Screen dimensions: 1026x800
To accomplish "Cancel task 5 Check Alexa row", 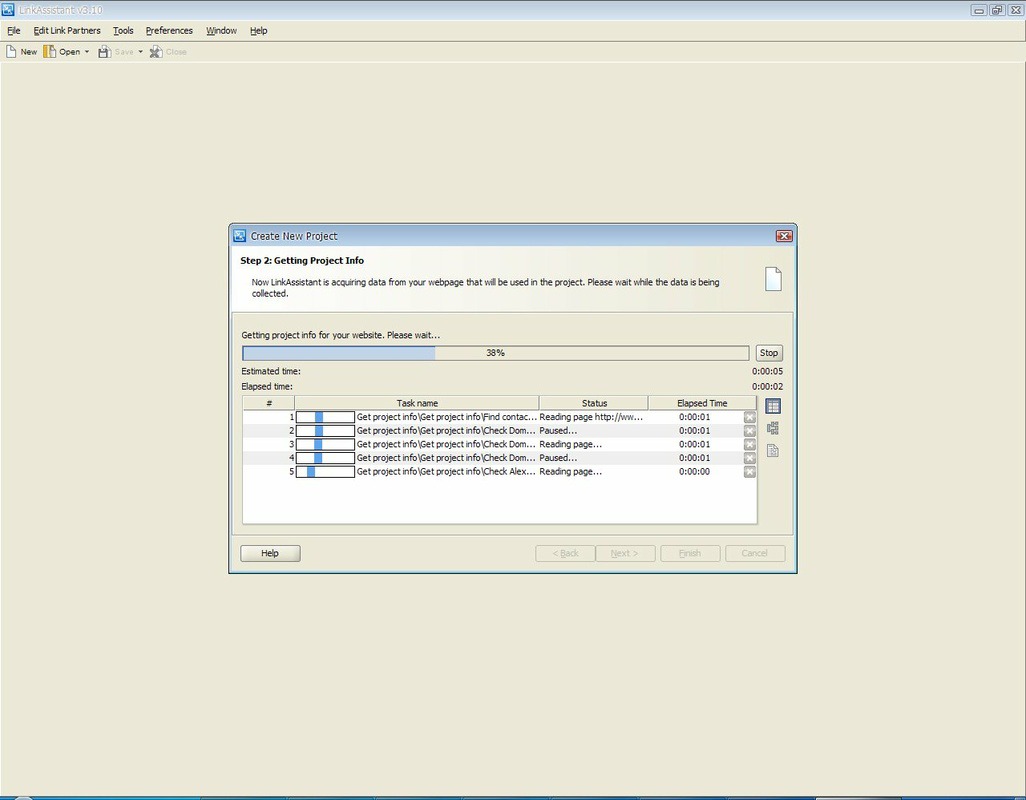I will click(x=750, y=472).
